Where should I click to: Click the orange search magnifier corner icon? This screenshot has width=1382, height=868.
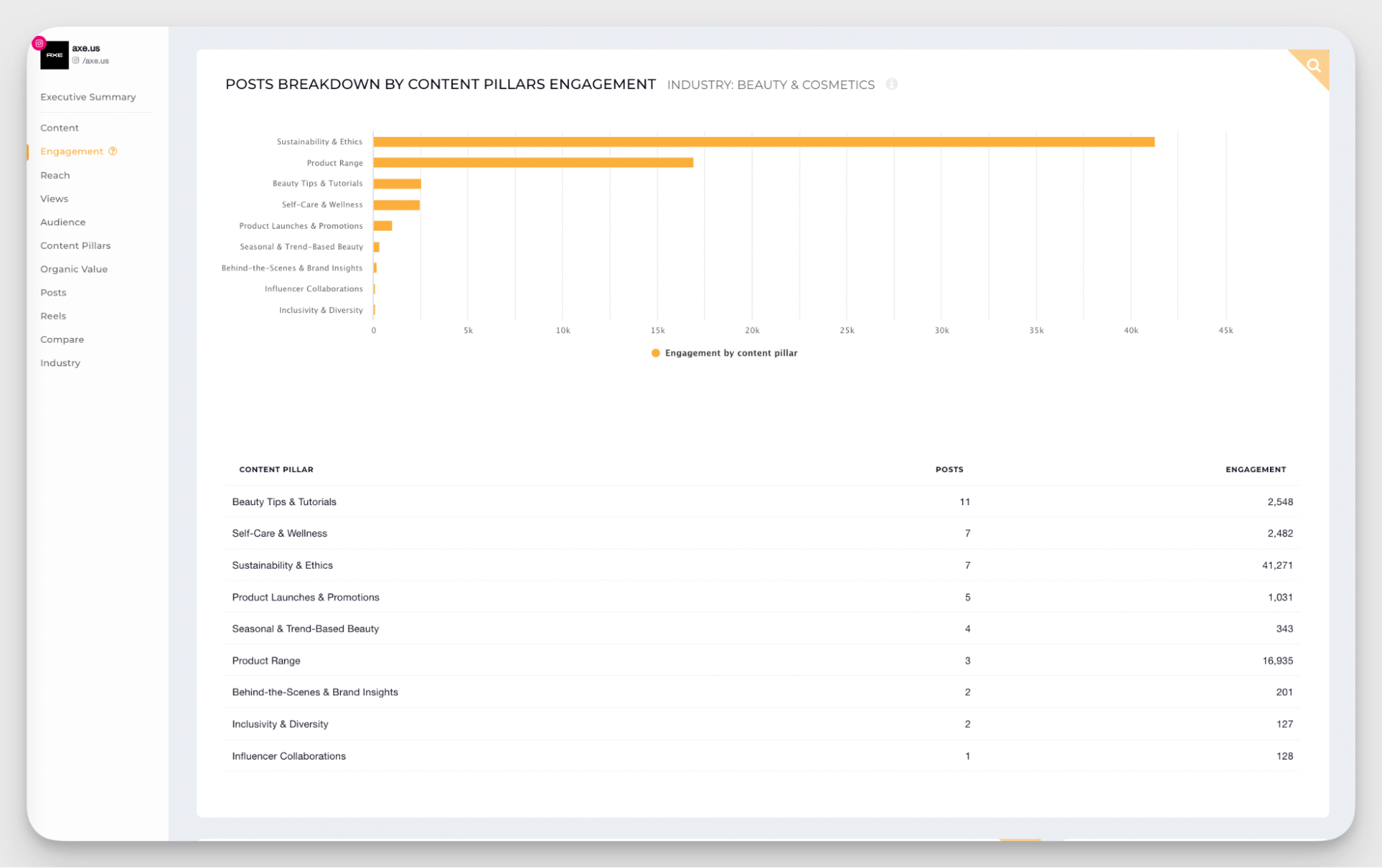[x=1314, y=66]
